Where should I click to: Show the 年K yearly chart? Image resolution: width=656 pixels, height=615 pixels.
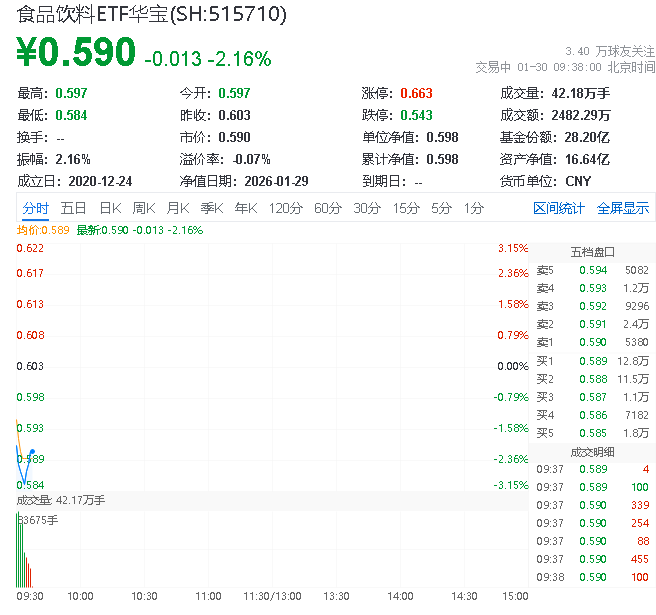pos(245,208)
